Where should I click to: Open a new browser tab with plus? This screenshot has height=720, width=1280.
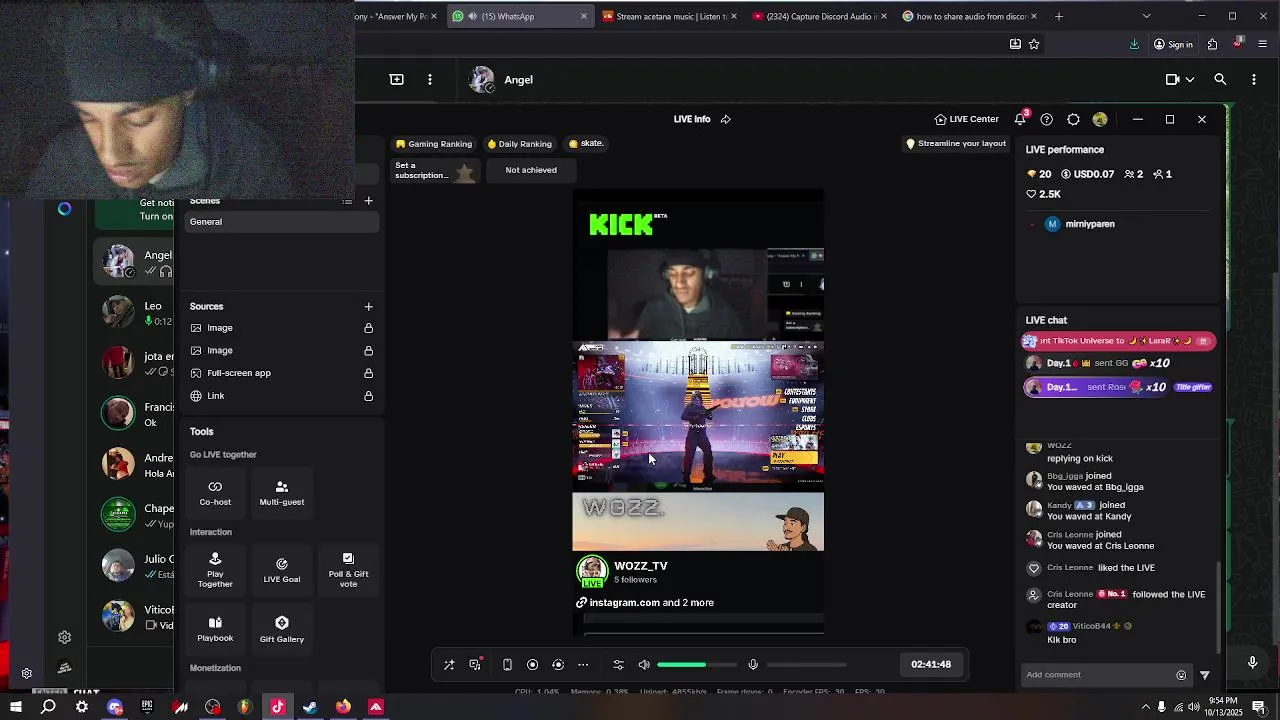point(1059,16)
